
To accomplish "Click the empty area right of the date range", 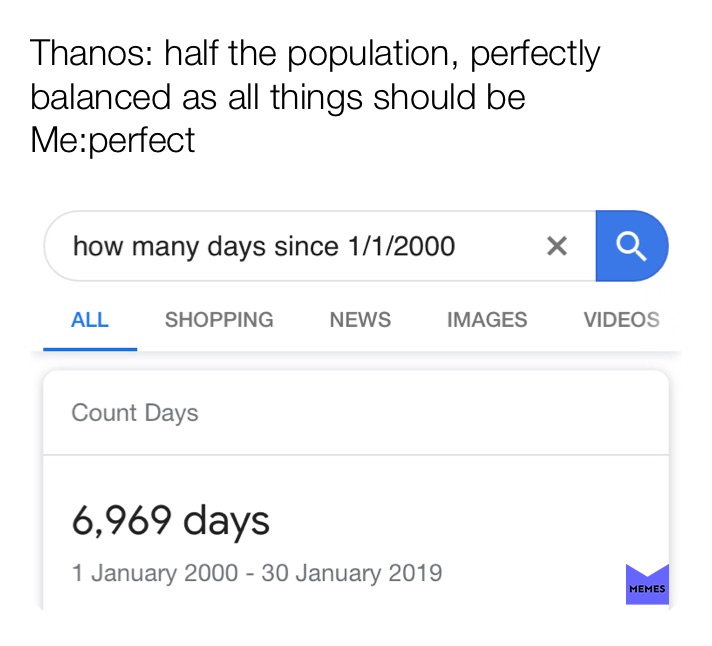I will 530,573.
